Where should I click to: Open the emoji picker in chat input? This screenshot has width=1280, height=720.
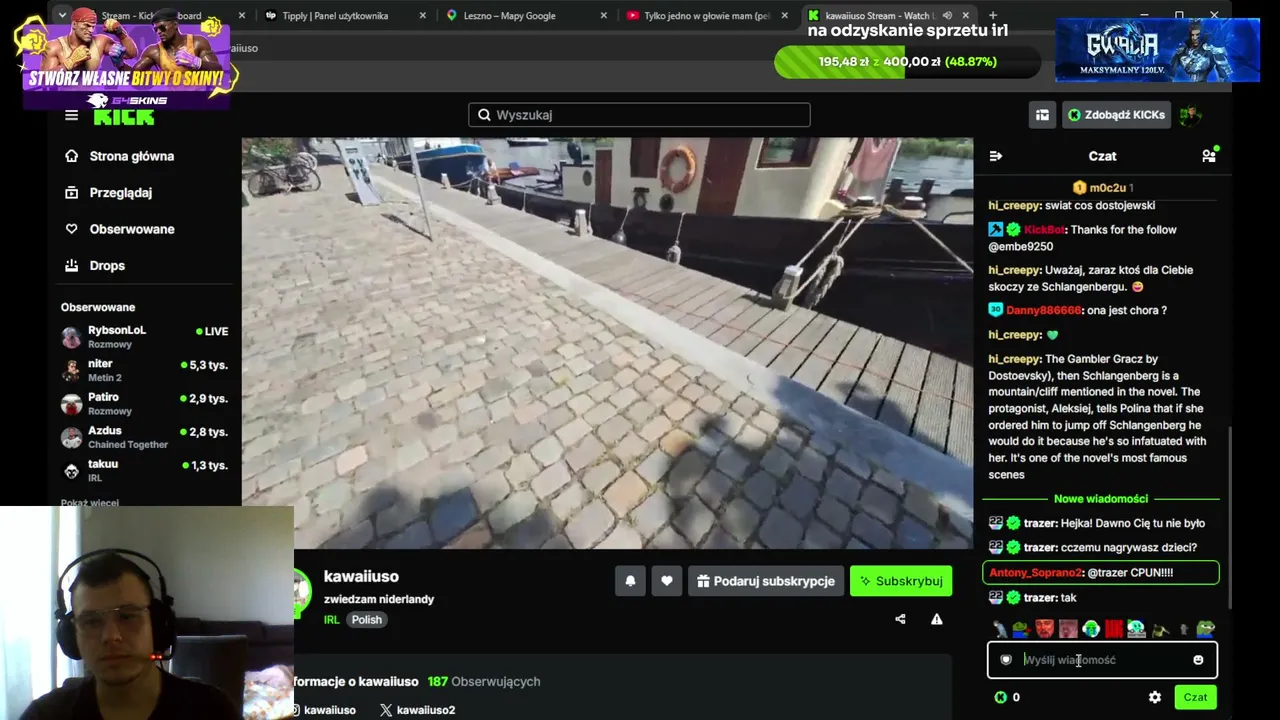pyautogui.click(x=1198, y=660)
